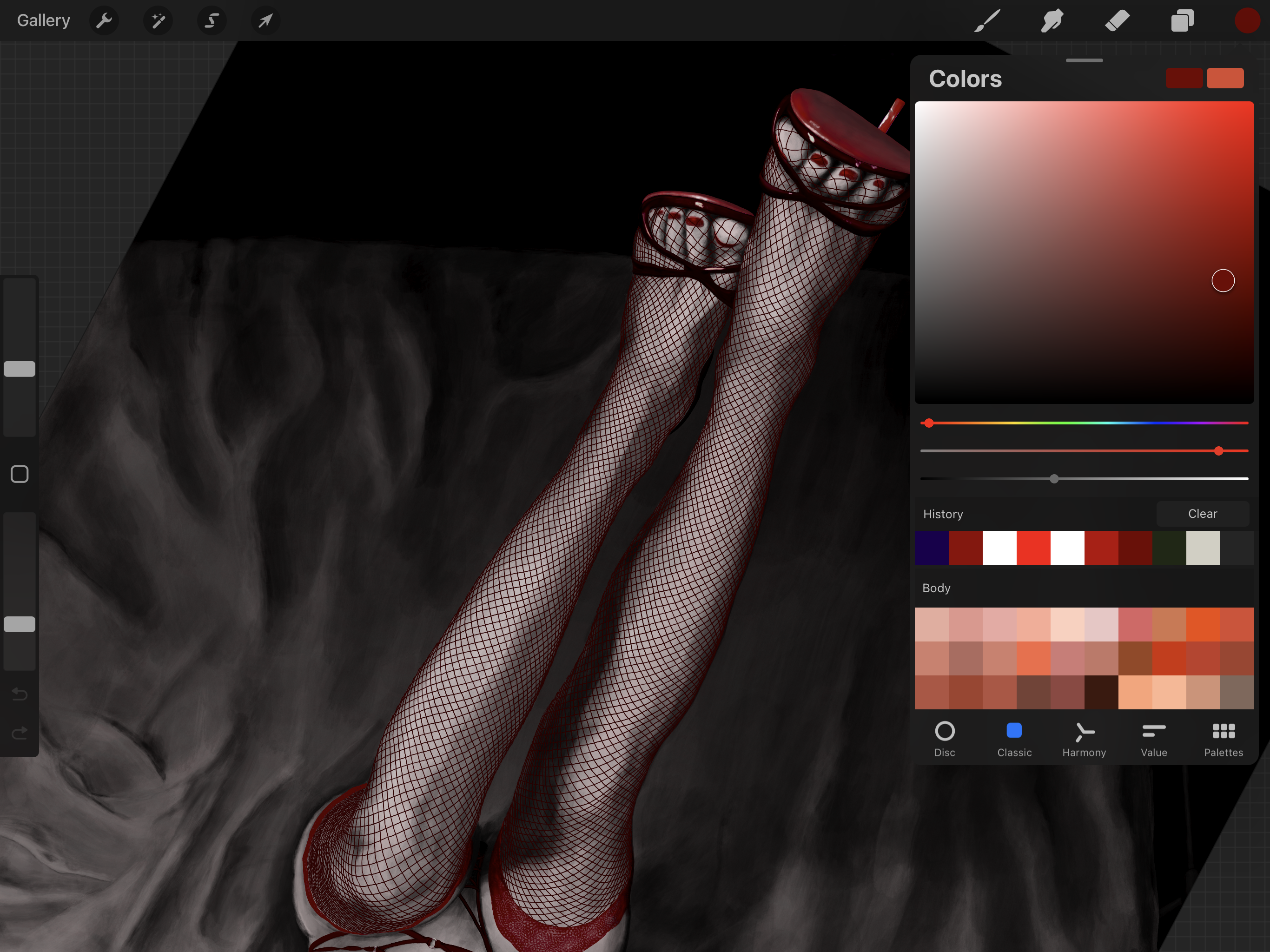
Task: Select the Eraser tool
Action: click(x=1117, y=21)
